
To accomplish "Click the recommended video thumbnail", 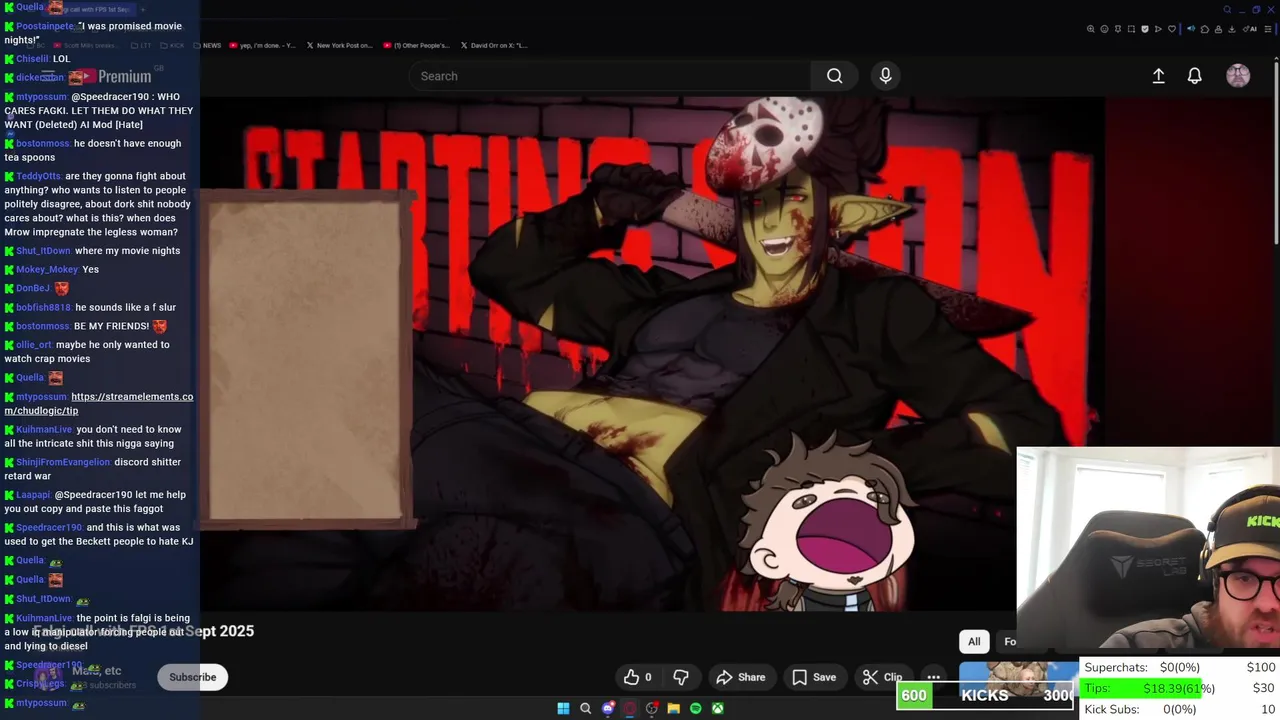I will pyautogui.click(x=1018, y=681).
